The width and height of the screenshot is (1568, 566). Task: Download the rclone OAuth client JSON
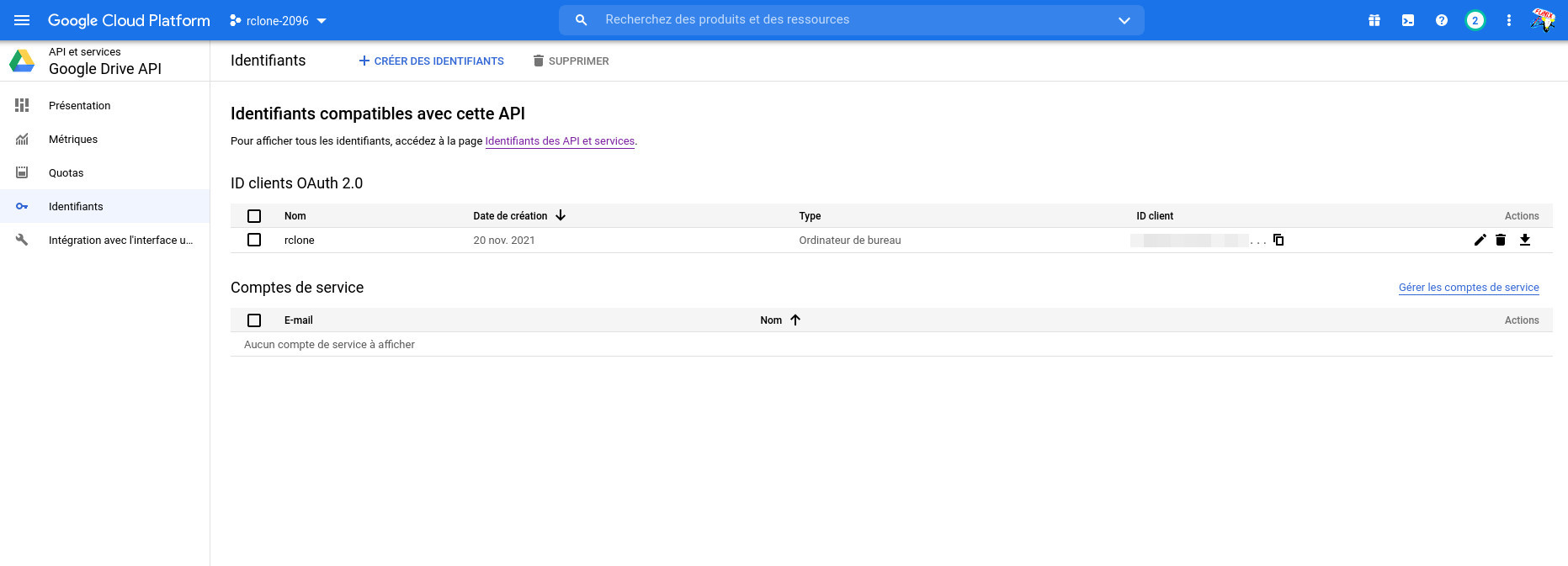click(1525, 240)
